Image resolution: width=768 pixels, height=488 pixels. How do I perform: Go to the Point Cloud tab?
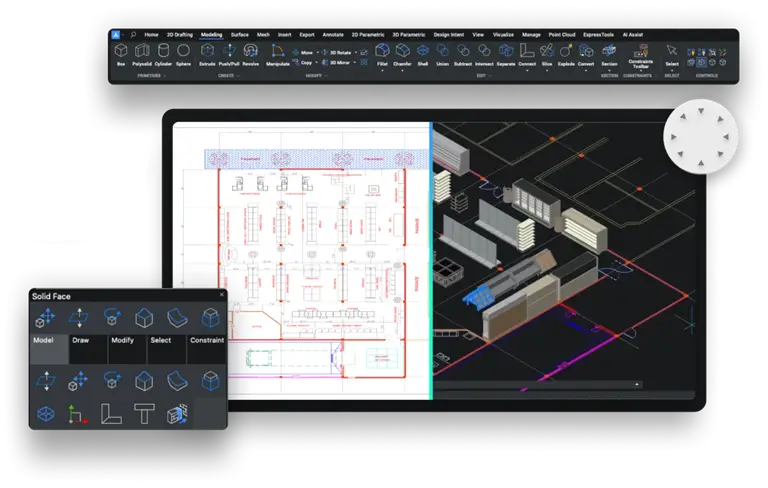(x=562, y=35)
